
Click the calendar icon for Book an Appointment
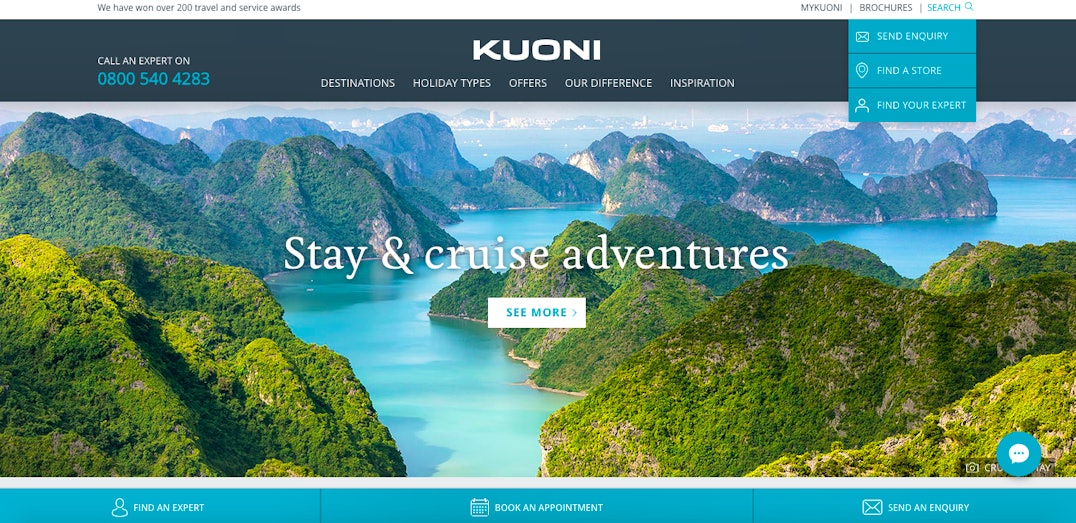[x=480, y=507]
